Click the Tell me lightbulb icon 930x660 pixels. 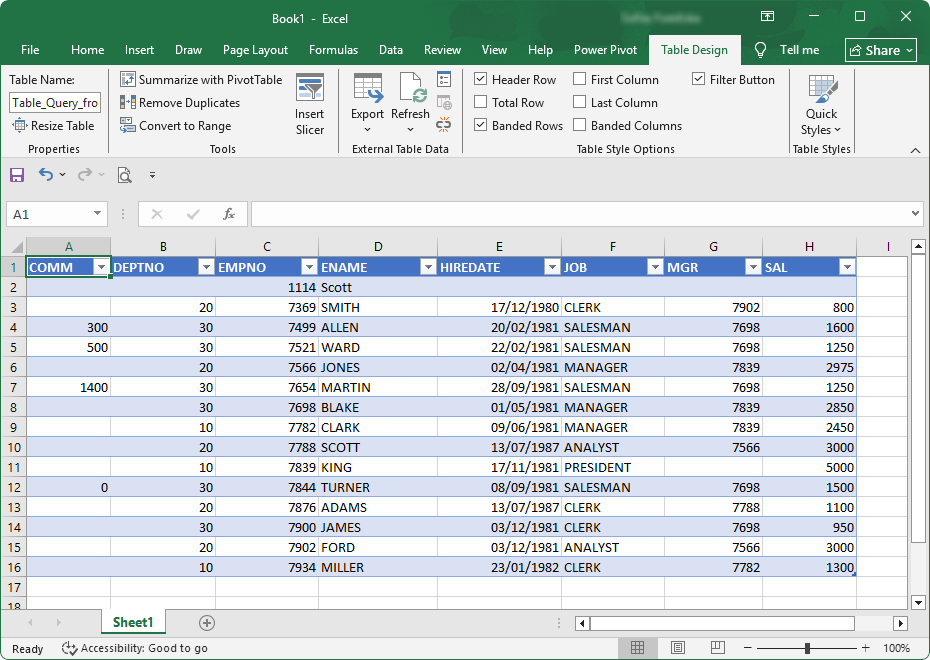tap(760, 50)
